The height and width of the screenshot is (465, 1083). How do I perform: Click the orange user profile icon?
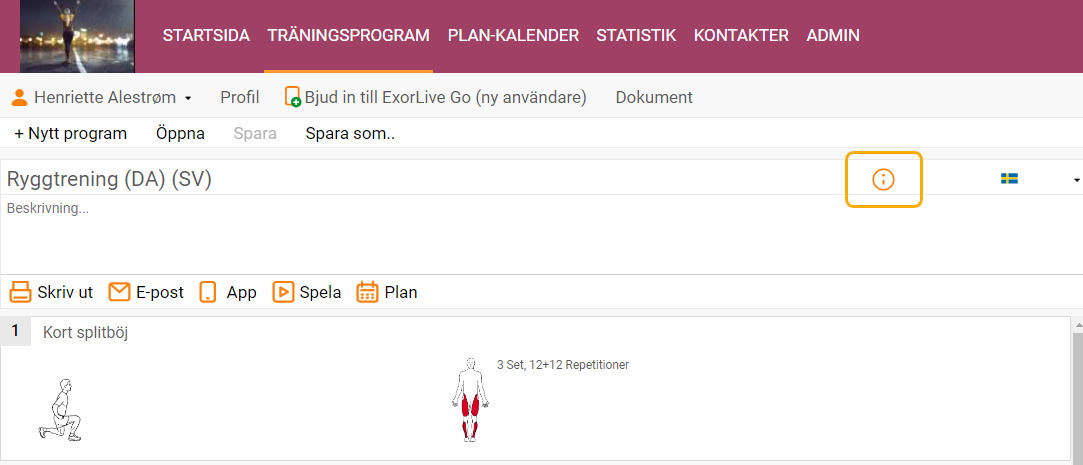tap(20, 97)
